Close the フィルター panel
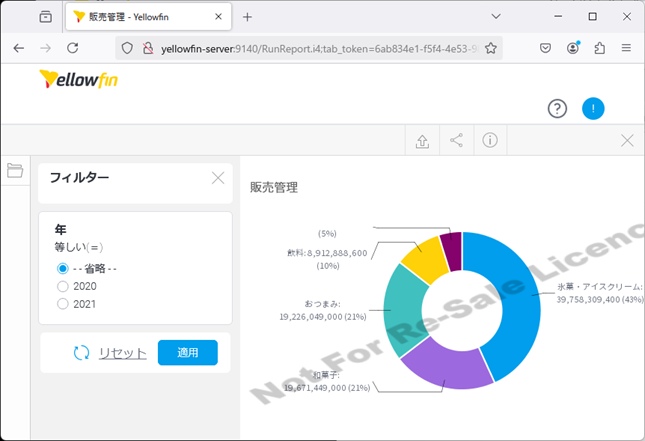The image size is (645, 441). point(218,178)
